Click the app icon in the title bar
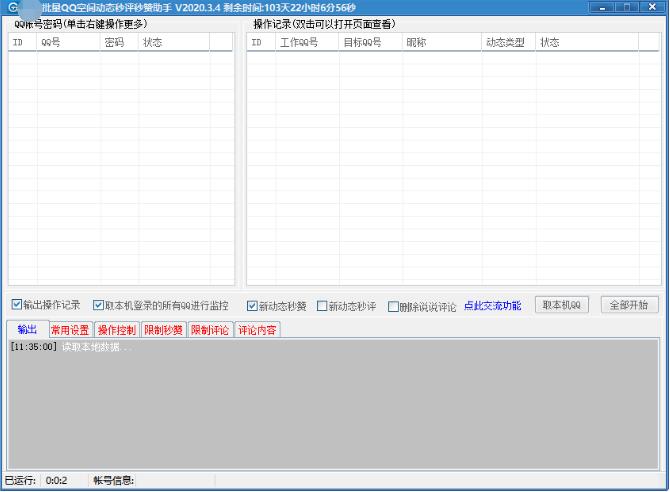 pos(13,7)
